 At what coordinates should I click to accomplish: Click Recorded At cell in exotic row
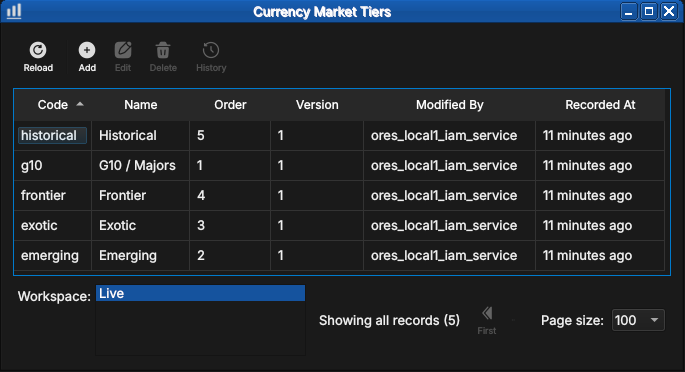point(600,225)
